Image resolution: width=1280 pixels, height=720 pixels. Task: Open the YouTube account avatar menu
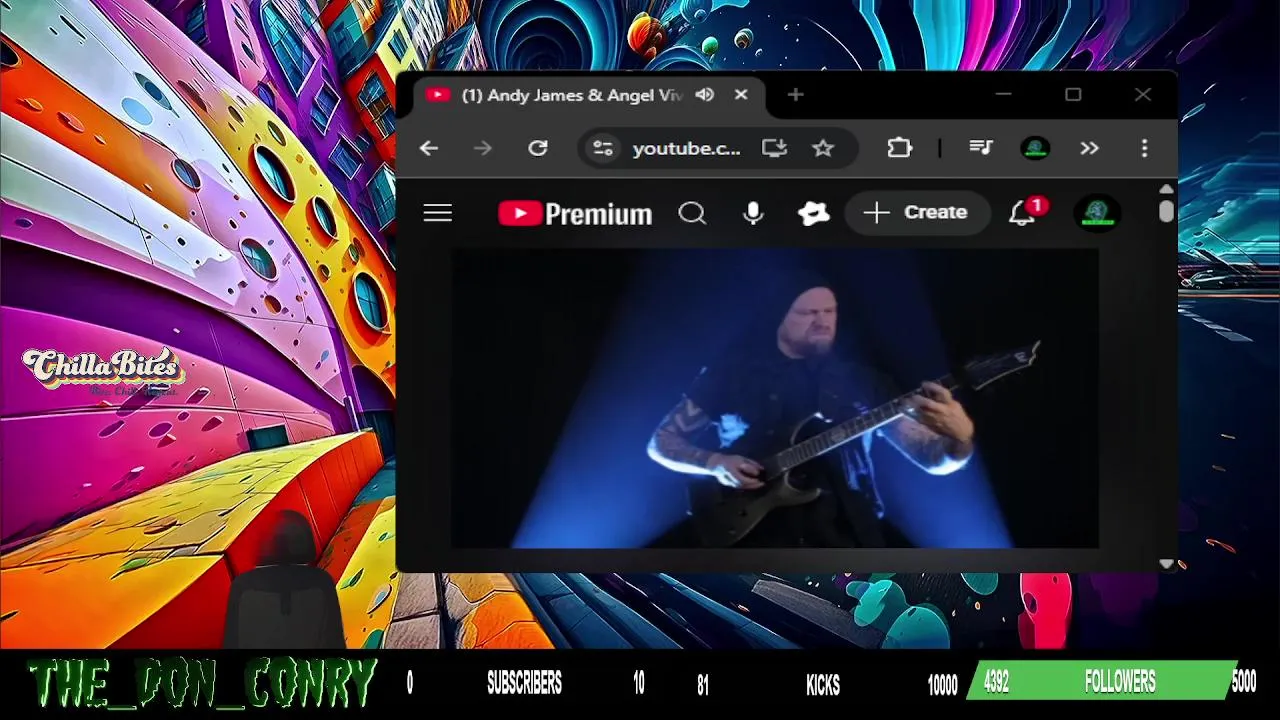[x=1097, y=212]
